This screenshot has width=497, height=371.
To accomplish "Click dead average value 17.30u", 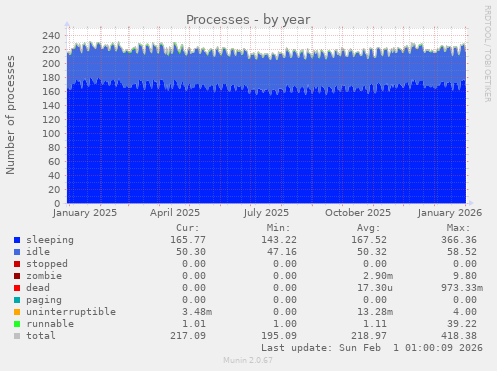I will [x=375, y=288].
